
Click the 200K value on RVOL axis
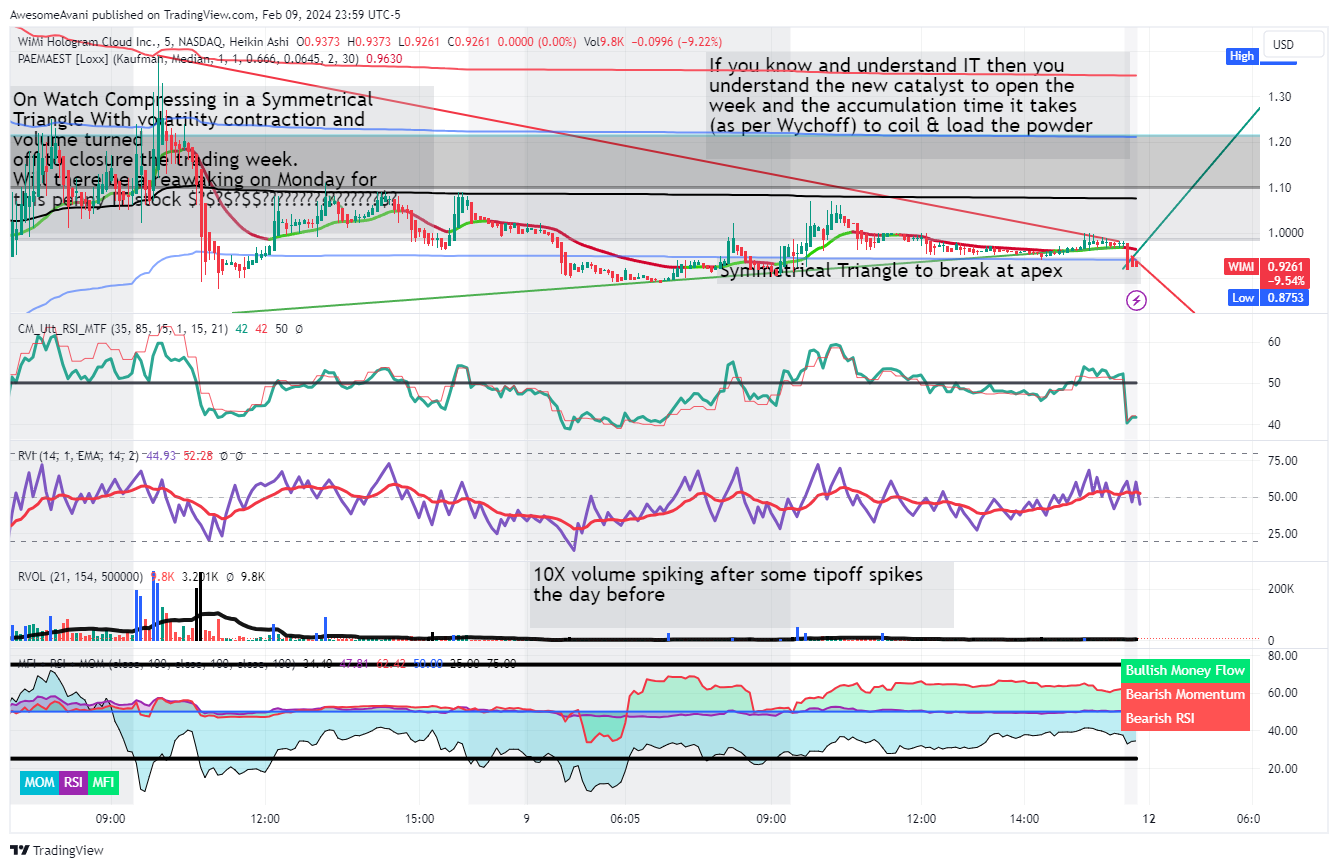(x=1283, y=589)
